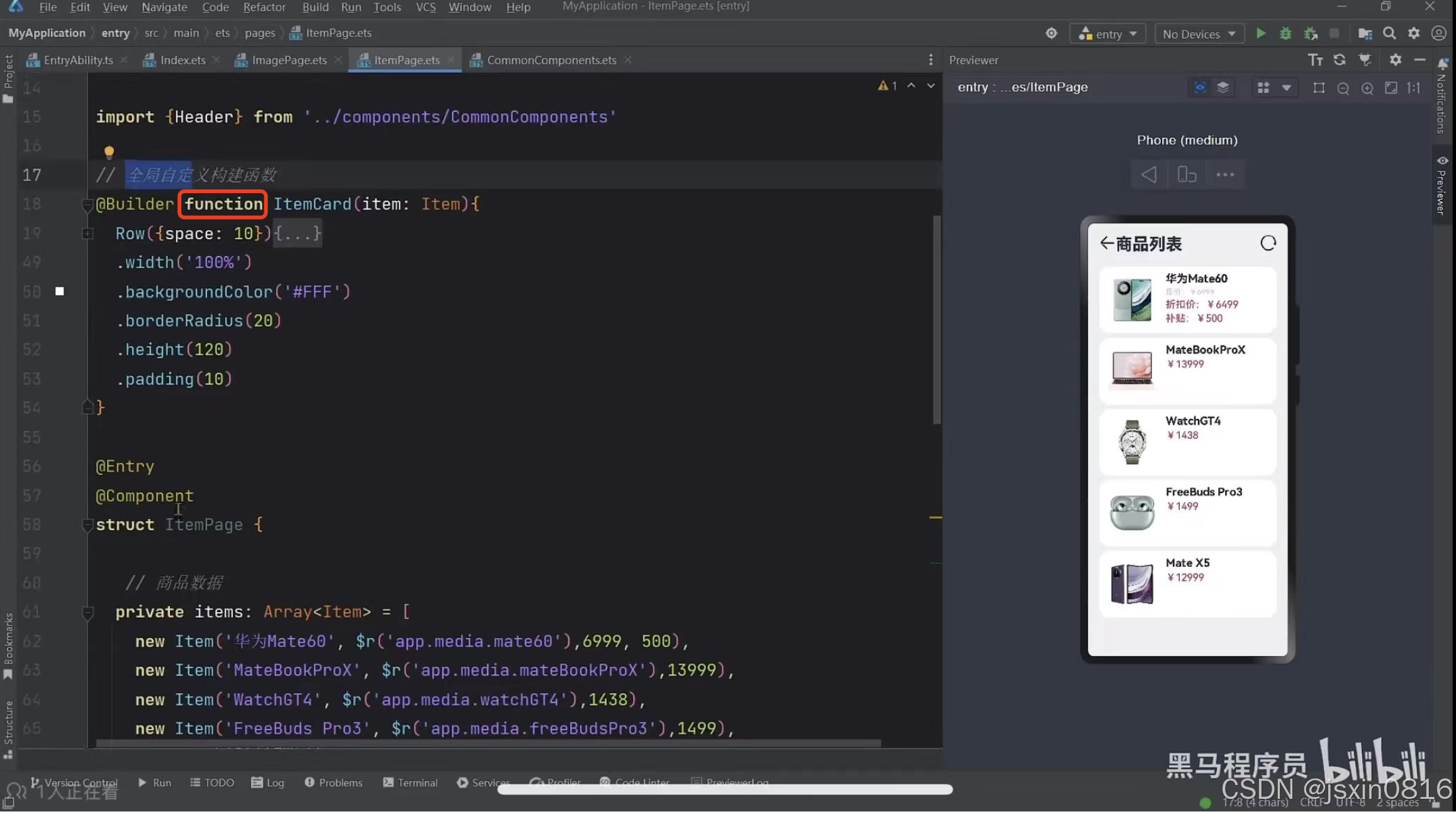Zoom in on the previewer device
This screenshot has width=1456, height=814.
(x=1367, y=88)
